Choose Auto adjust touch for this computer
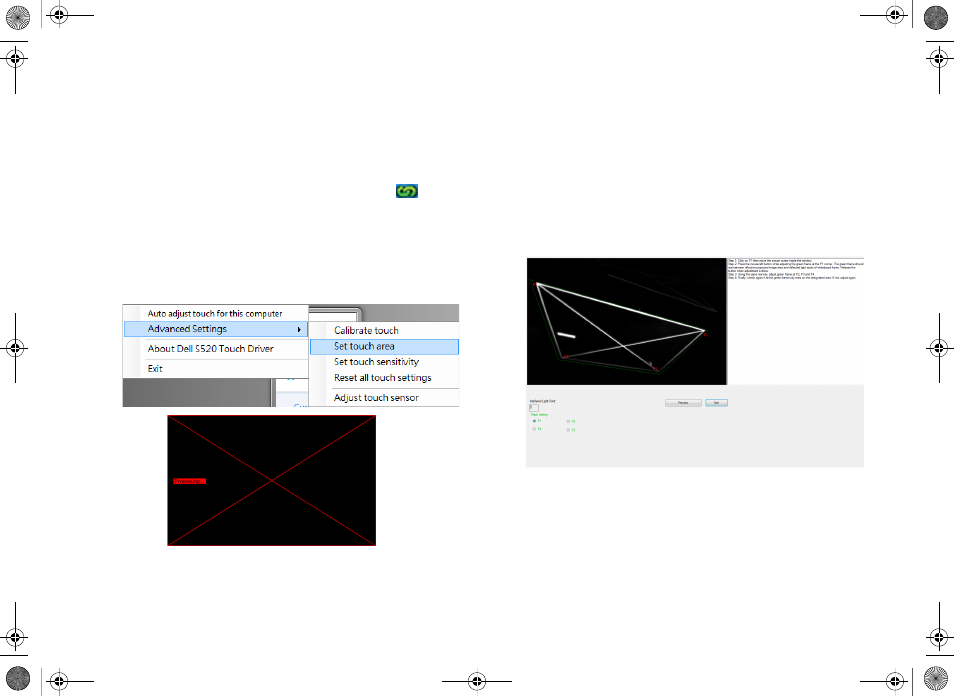 (215, 313)
